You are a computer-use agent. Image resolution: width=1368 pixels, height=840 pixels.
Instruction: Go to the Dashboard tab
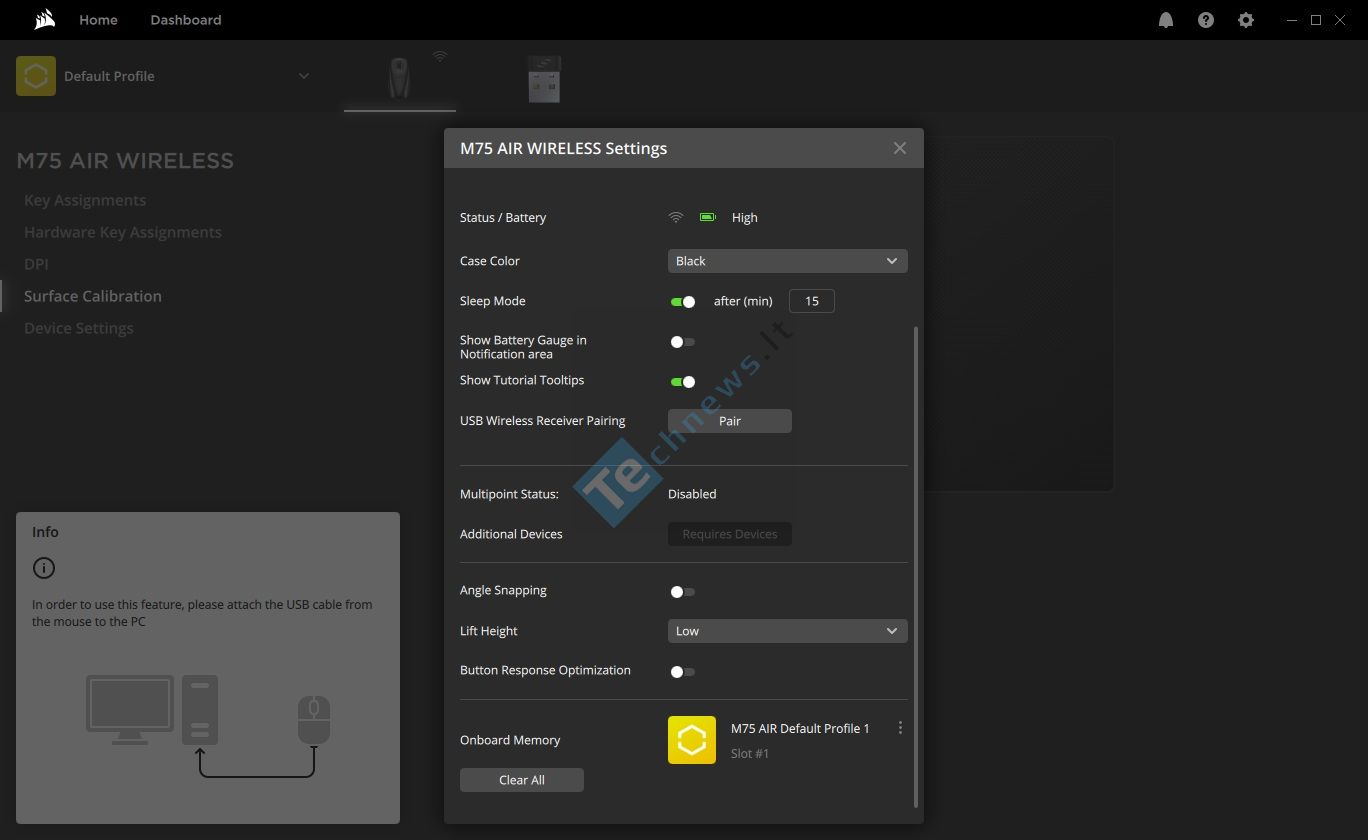[186, 20]
